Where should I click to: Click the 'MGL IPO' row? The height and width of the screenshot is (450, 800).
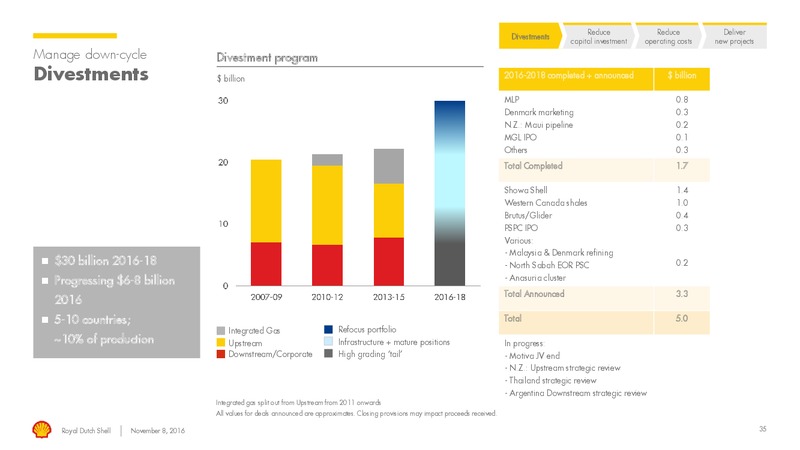tap(604, 137)
